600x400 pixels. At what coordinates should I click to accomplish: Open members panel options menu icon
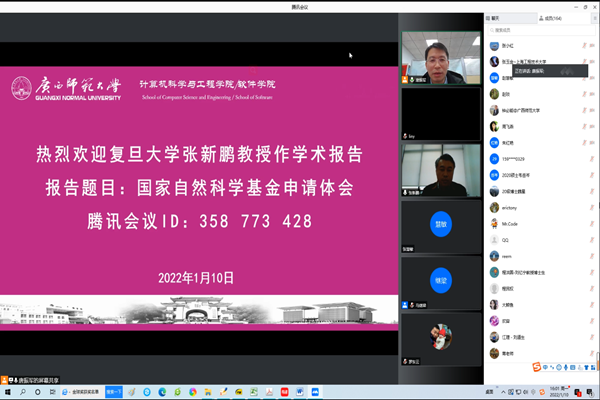tap(595, 18)
